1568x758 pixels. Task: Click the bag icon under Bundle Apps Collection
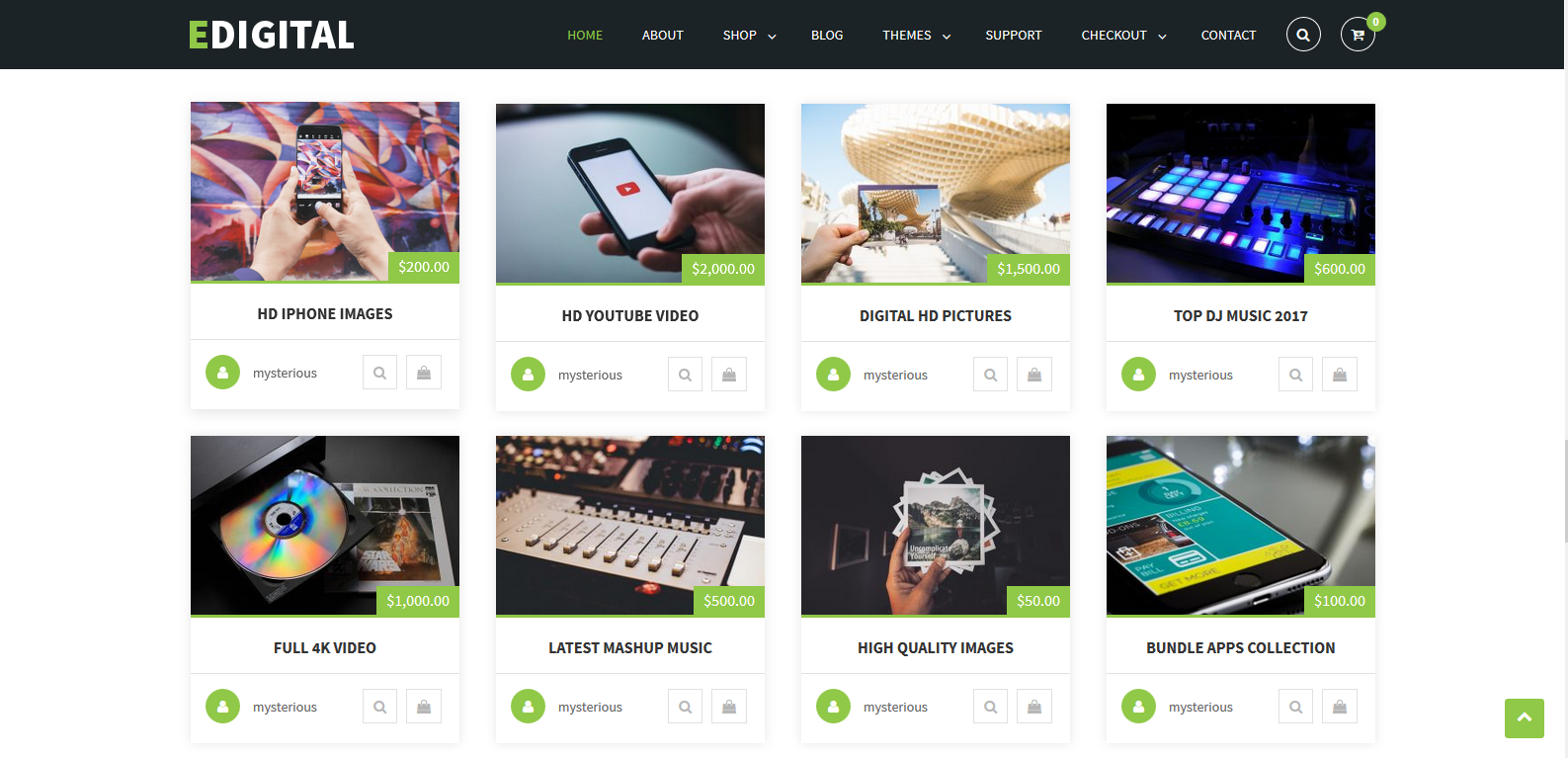[x=1340, y=707]
